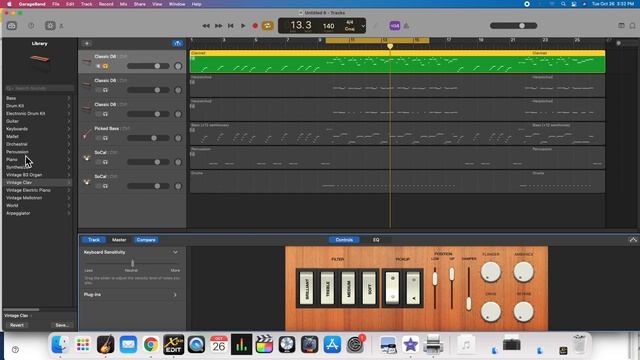
Task: Click the Damper slider handle
Action: (x=469, y=303)
